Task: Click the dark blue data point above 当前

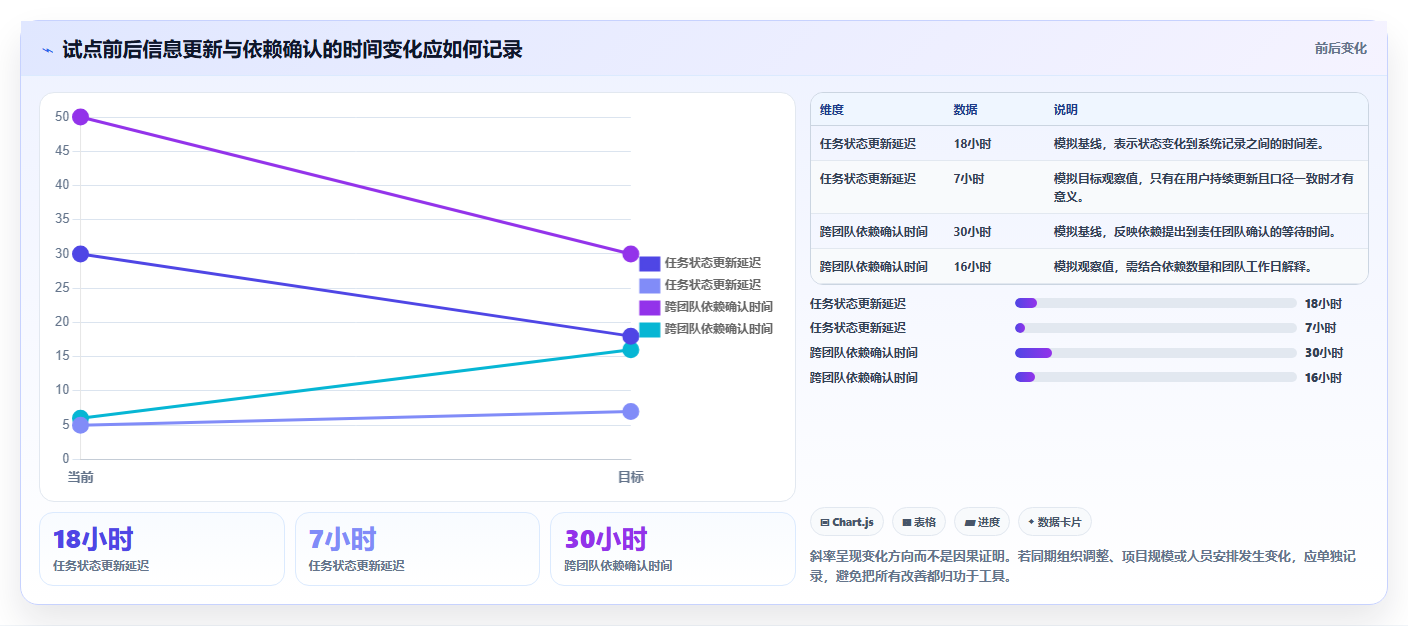Action: (x=81, y=254)
